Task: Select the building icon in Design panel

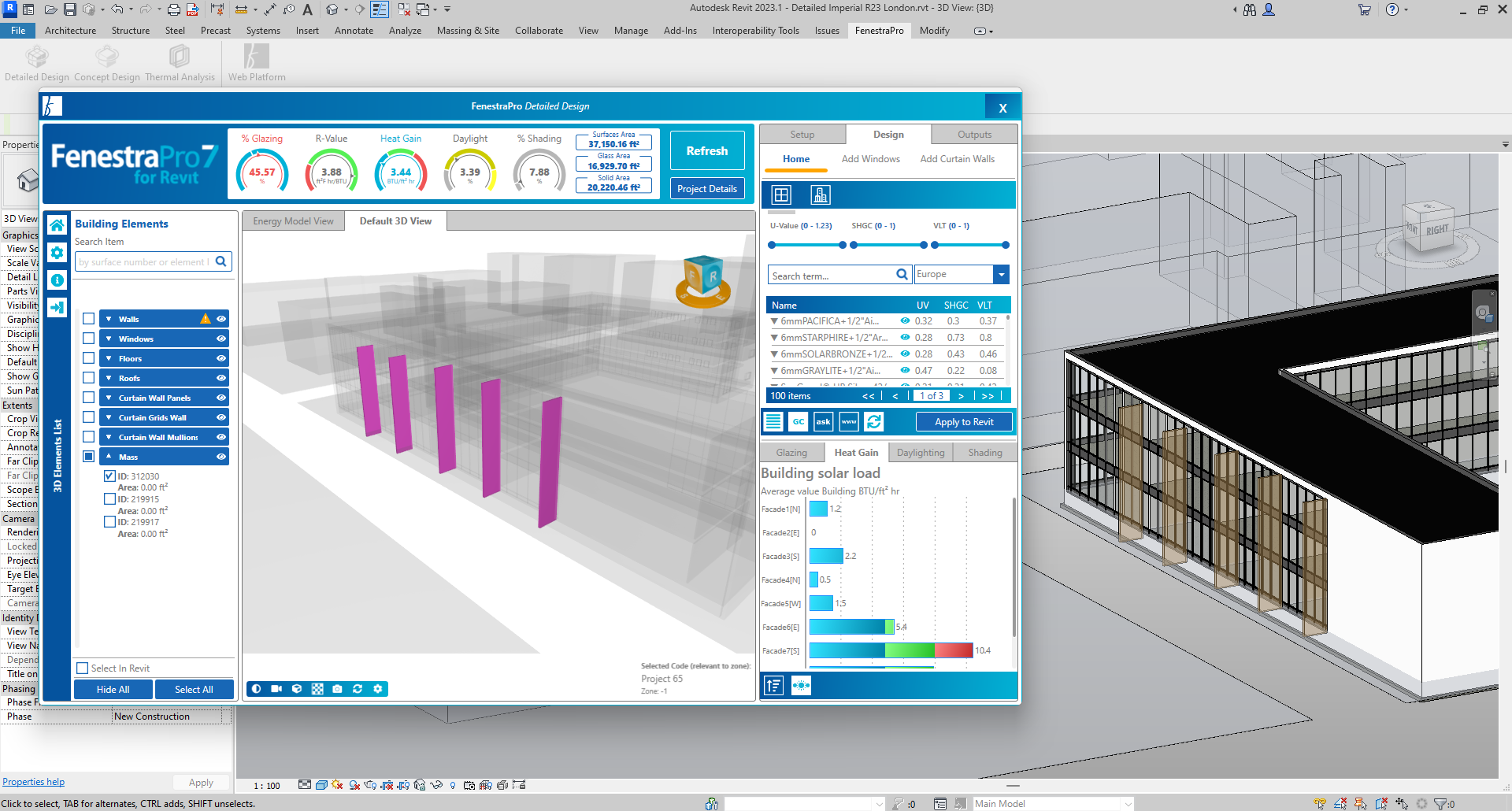Action: point(821,195)
